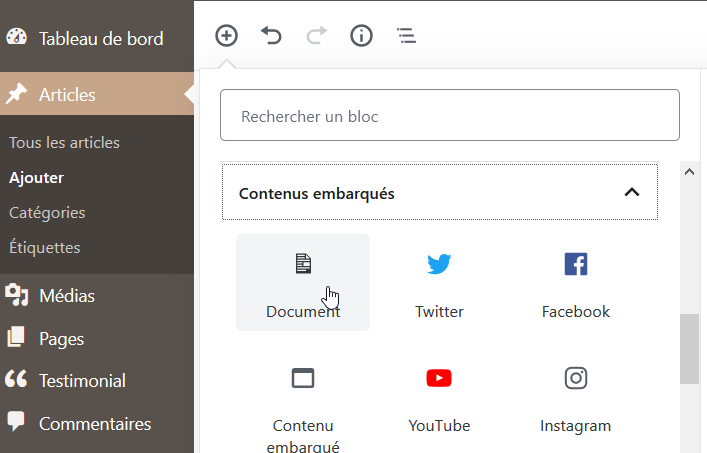
Task: Insert the Instagram embed block
Action: [576, 401]
